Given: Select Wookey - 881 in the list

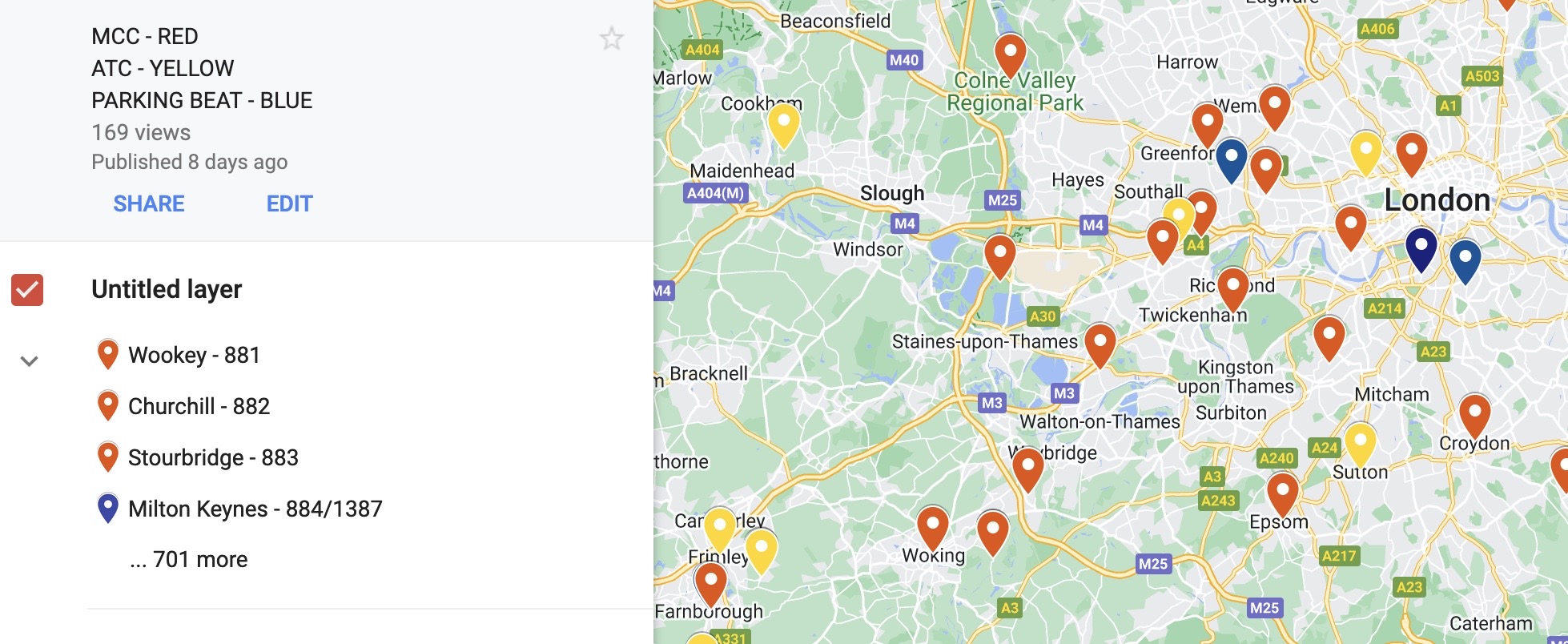Looking at the screenshot, I should point(194,355).
